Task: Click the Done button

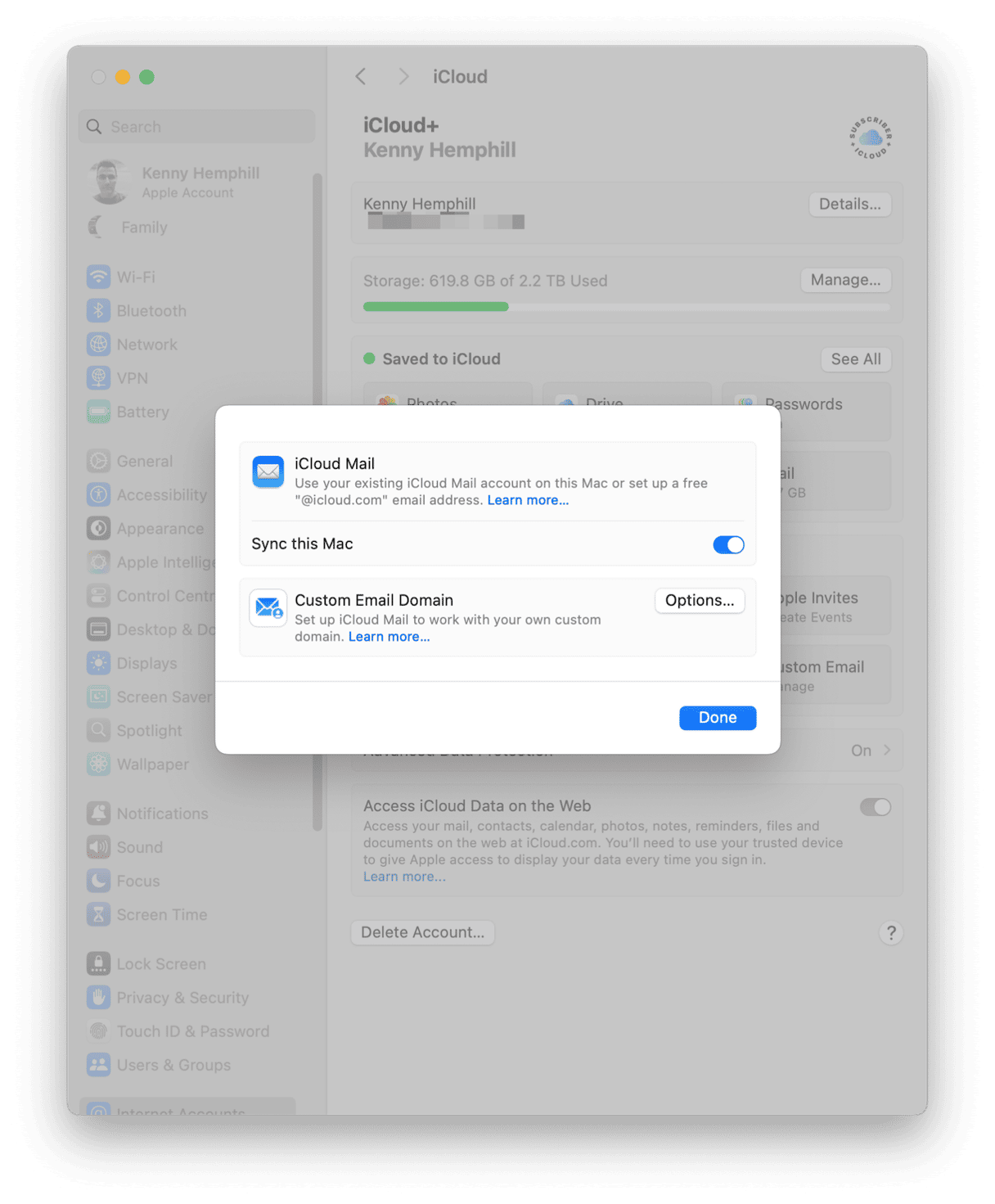Action: click(x=718, y=718)
